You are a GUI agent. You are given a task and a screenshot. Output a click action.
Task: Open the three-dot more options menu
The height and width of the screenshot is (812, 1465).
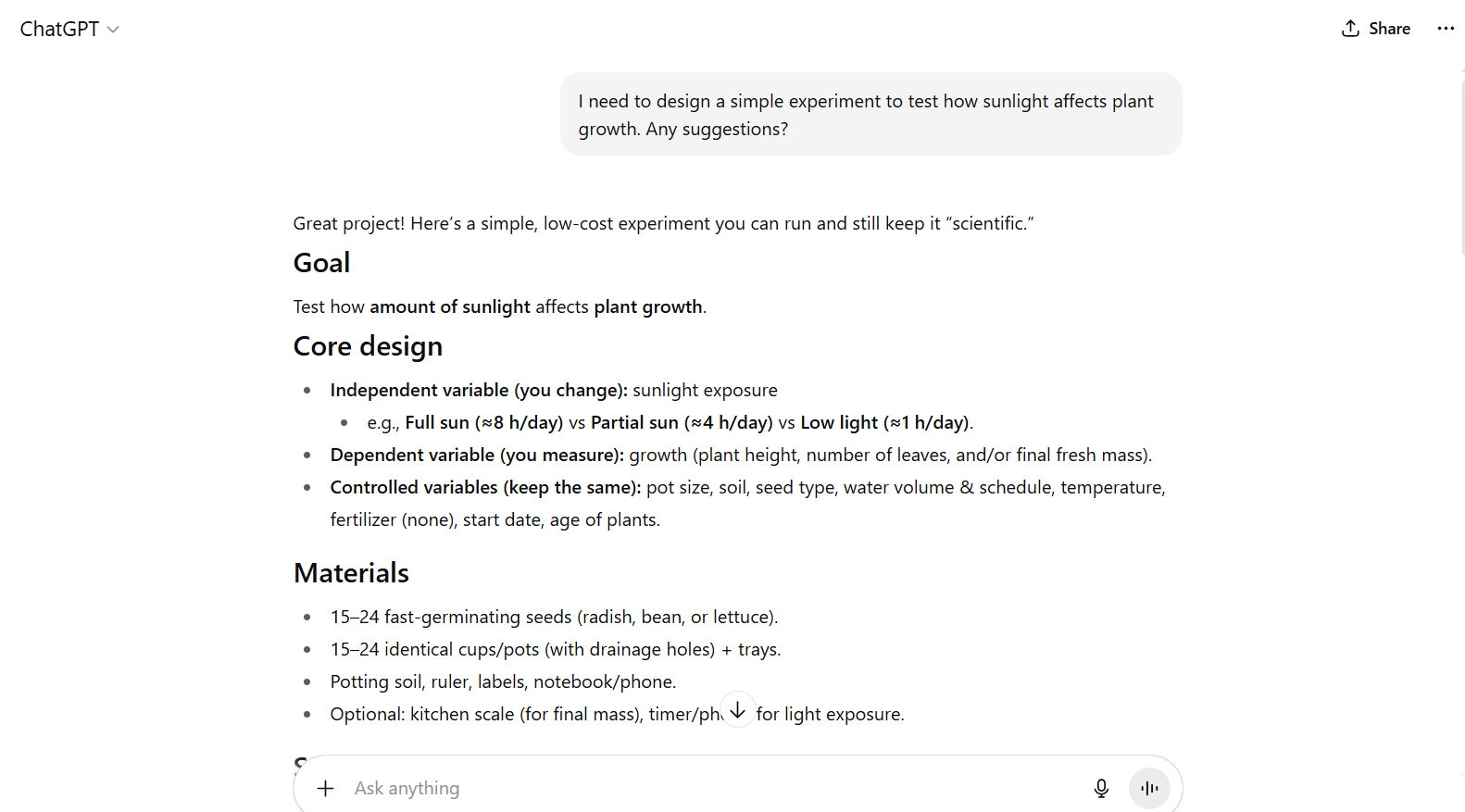click(1445, 29)
